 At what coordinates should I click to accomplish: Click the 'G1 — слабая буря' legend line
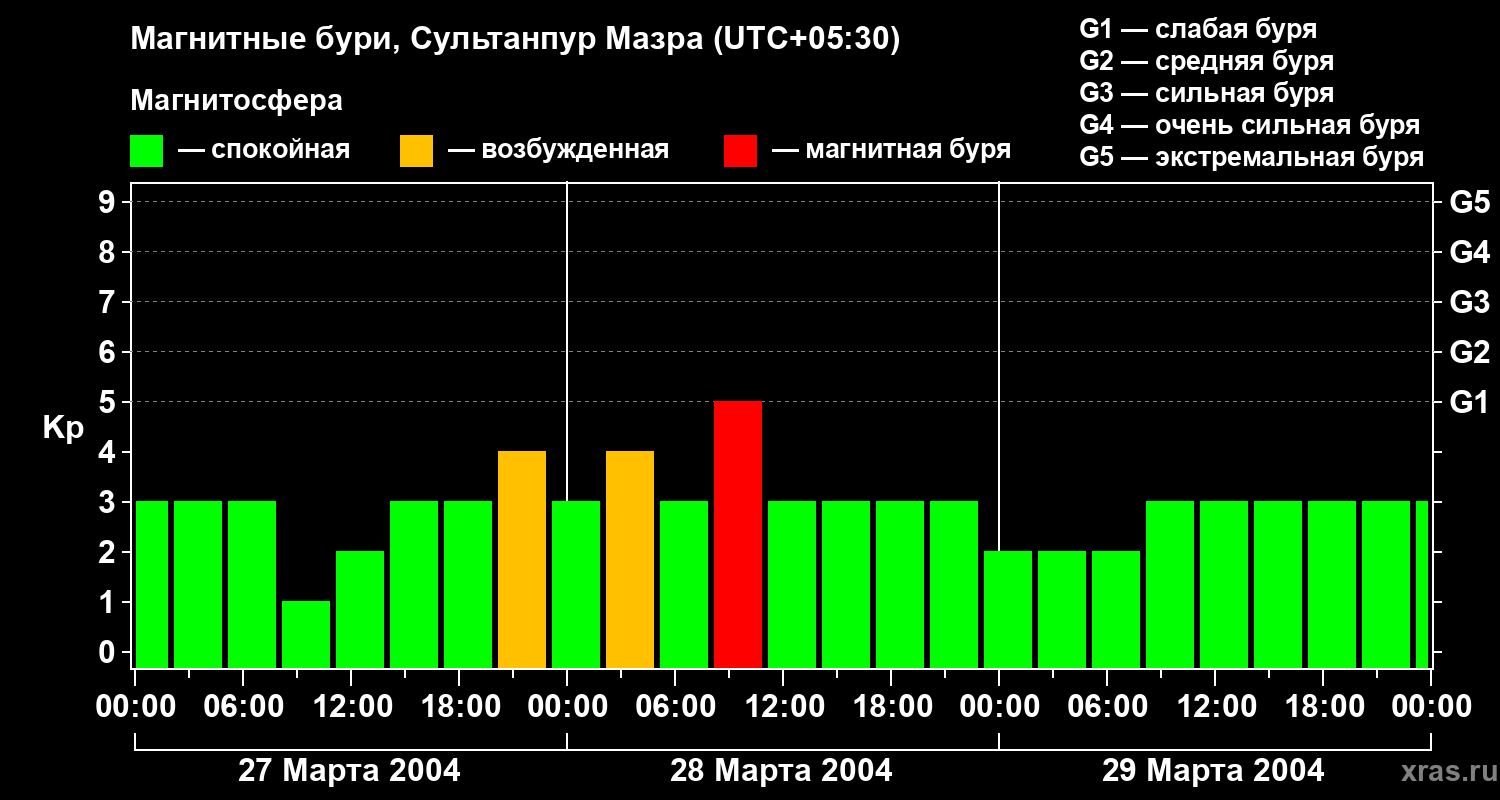click(x=1198, y=29)
